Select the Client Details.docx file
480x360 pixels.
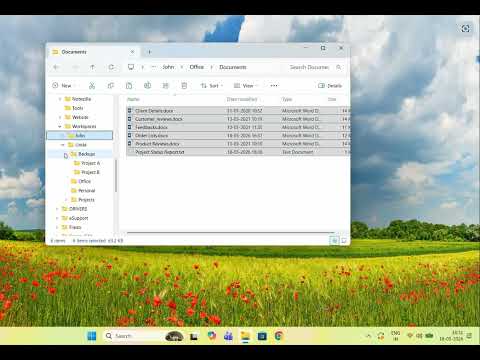coord(238,111)
